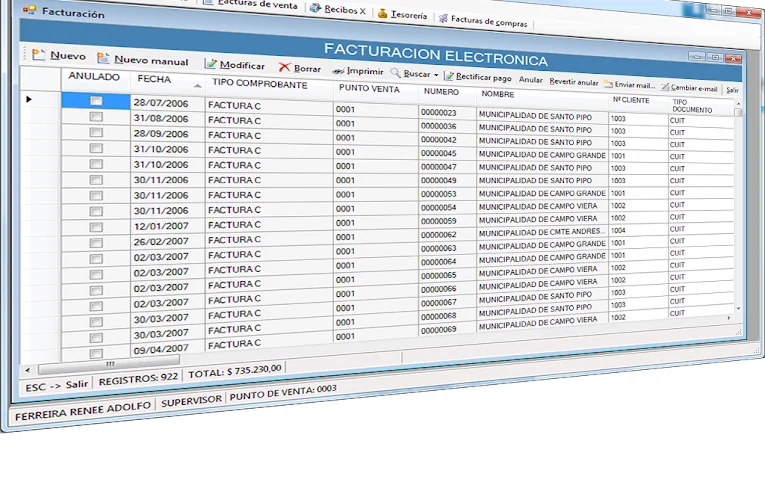Click the Recibos X tab icon
765x500 pixels.
click(316, 8)
